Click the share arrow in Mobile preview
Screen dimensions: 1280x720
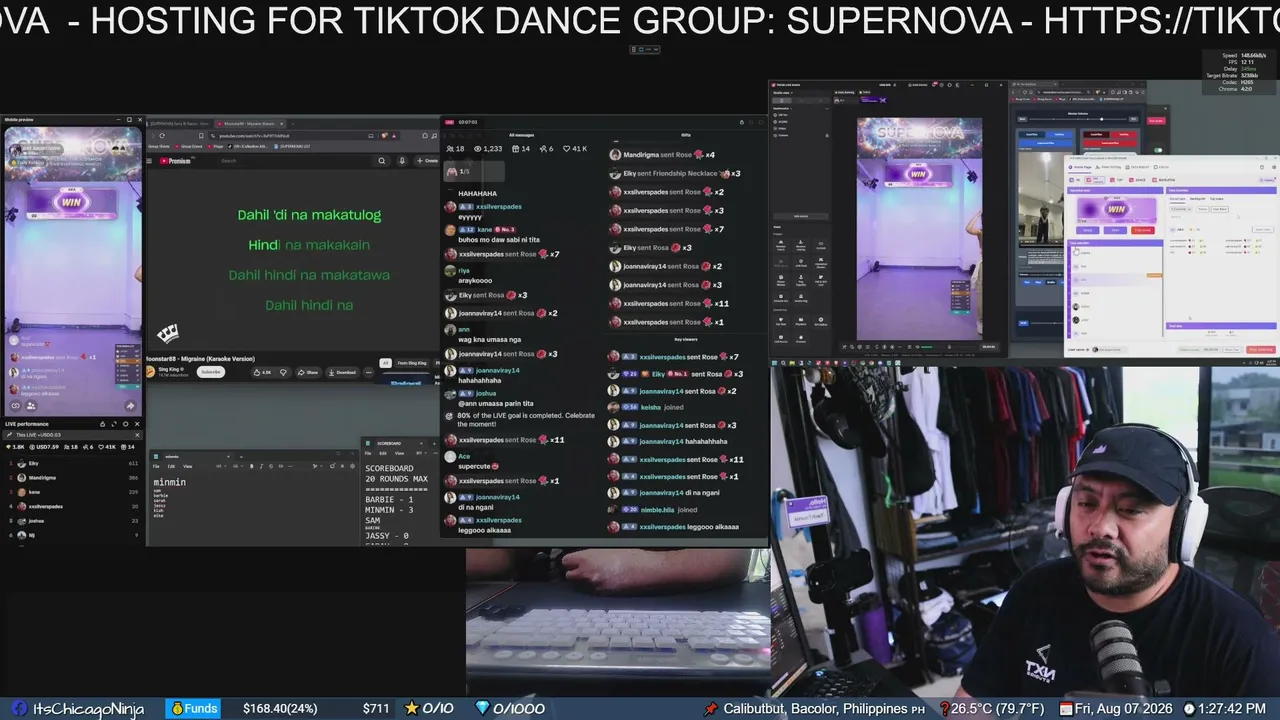pos(130,406)
